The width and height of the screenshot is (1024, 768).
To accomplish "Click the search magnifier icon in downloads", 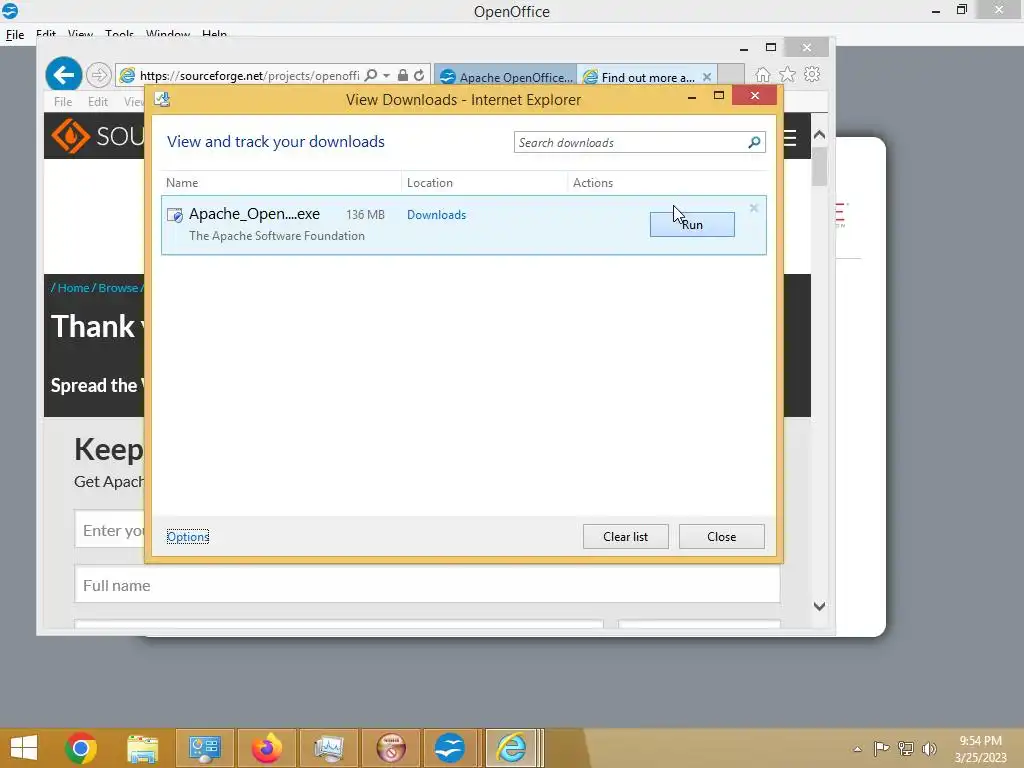I will [x=754, y=142].
